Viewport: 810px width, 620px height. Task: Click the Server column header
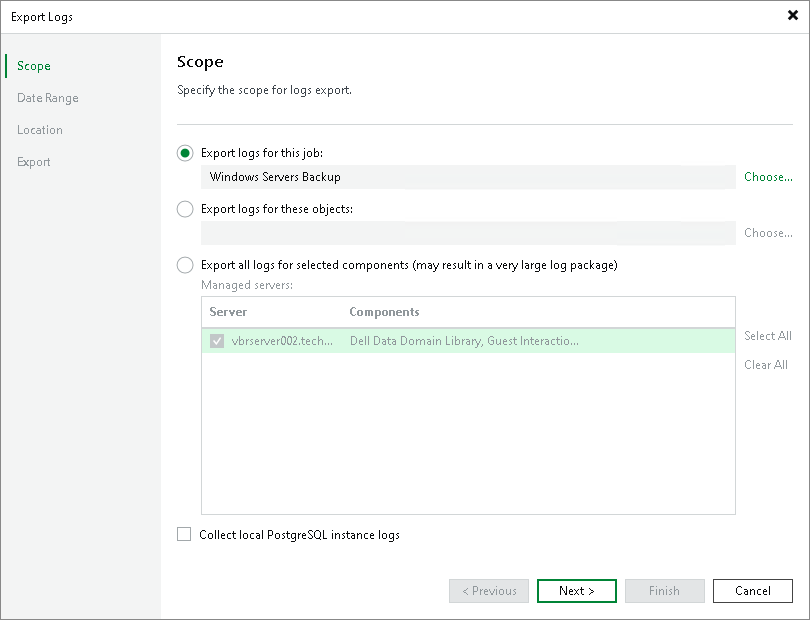click(228, 311)
